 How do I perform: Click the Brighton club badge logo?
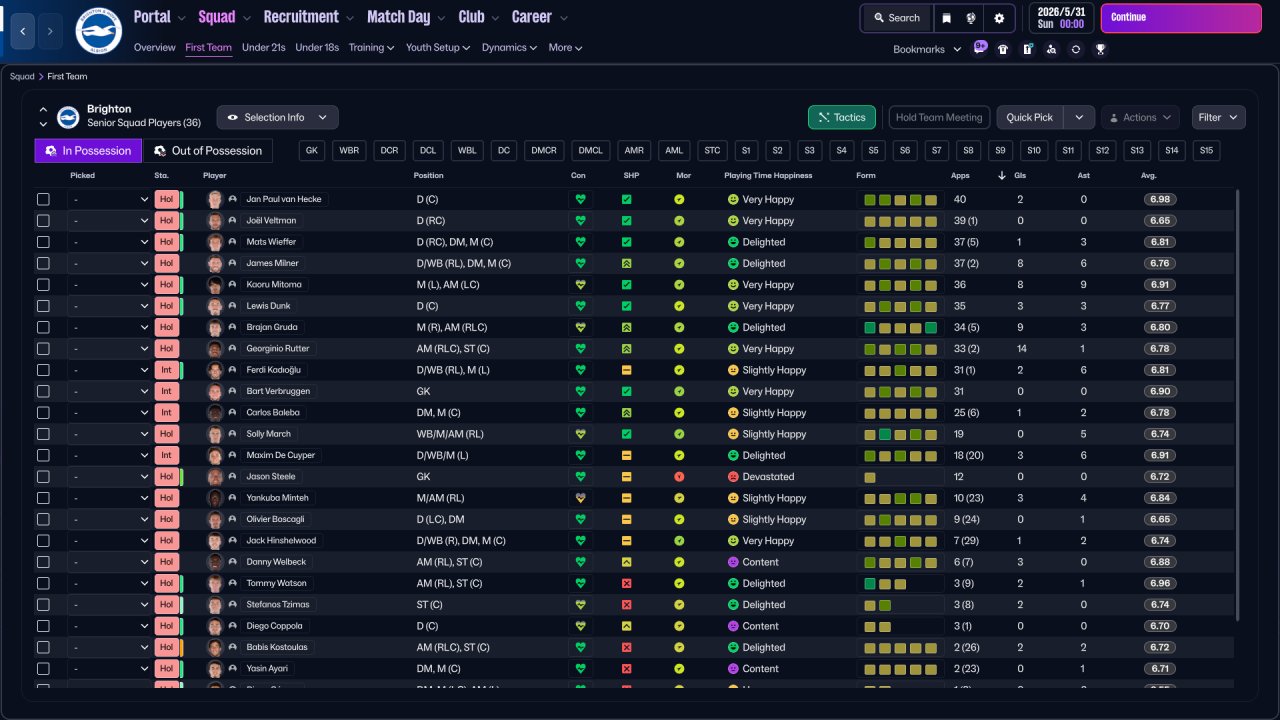coord(98,31)
